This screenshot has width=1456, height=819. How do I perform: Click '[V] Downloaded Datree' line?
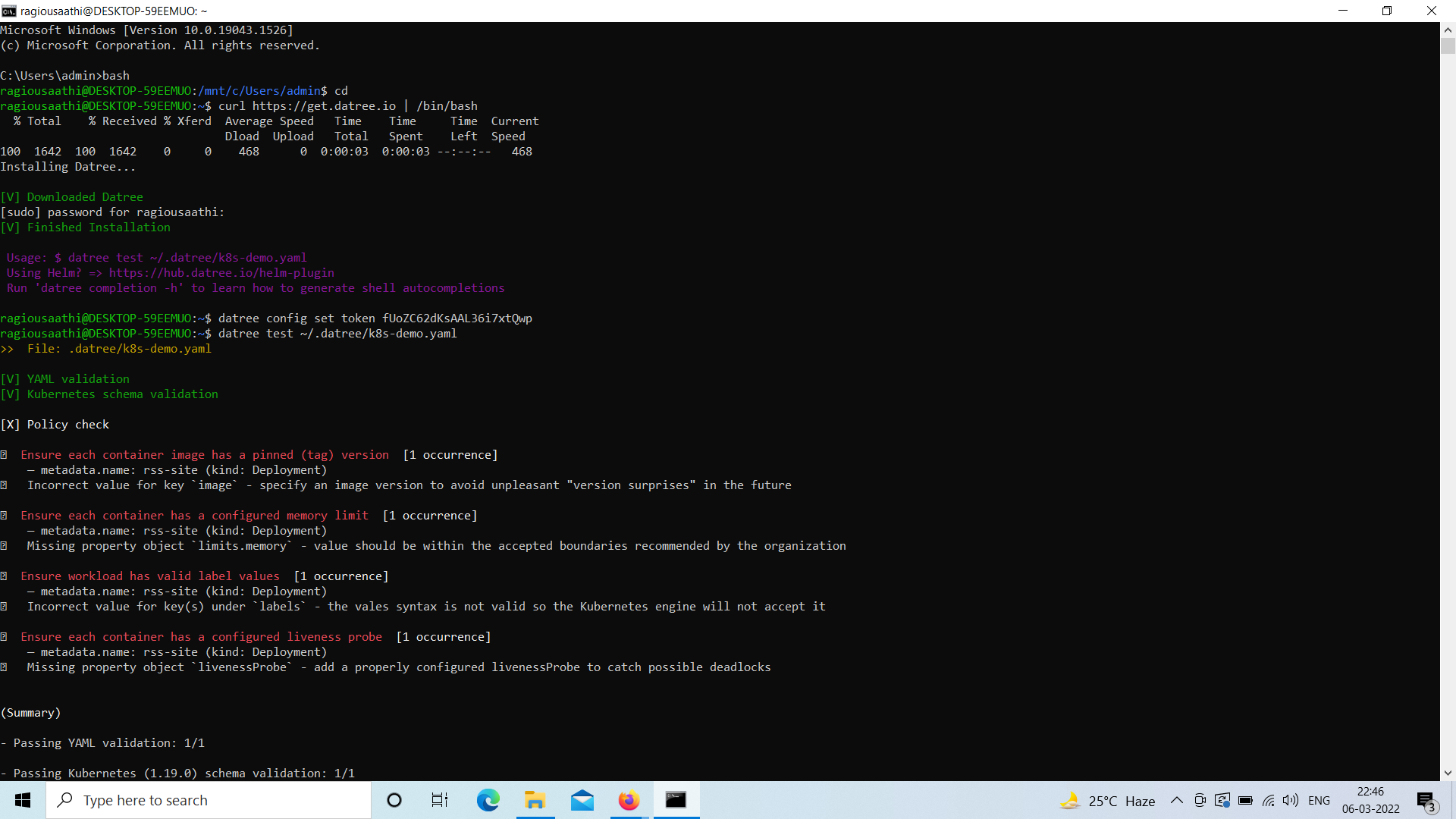72,197
